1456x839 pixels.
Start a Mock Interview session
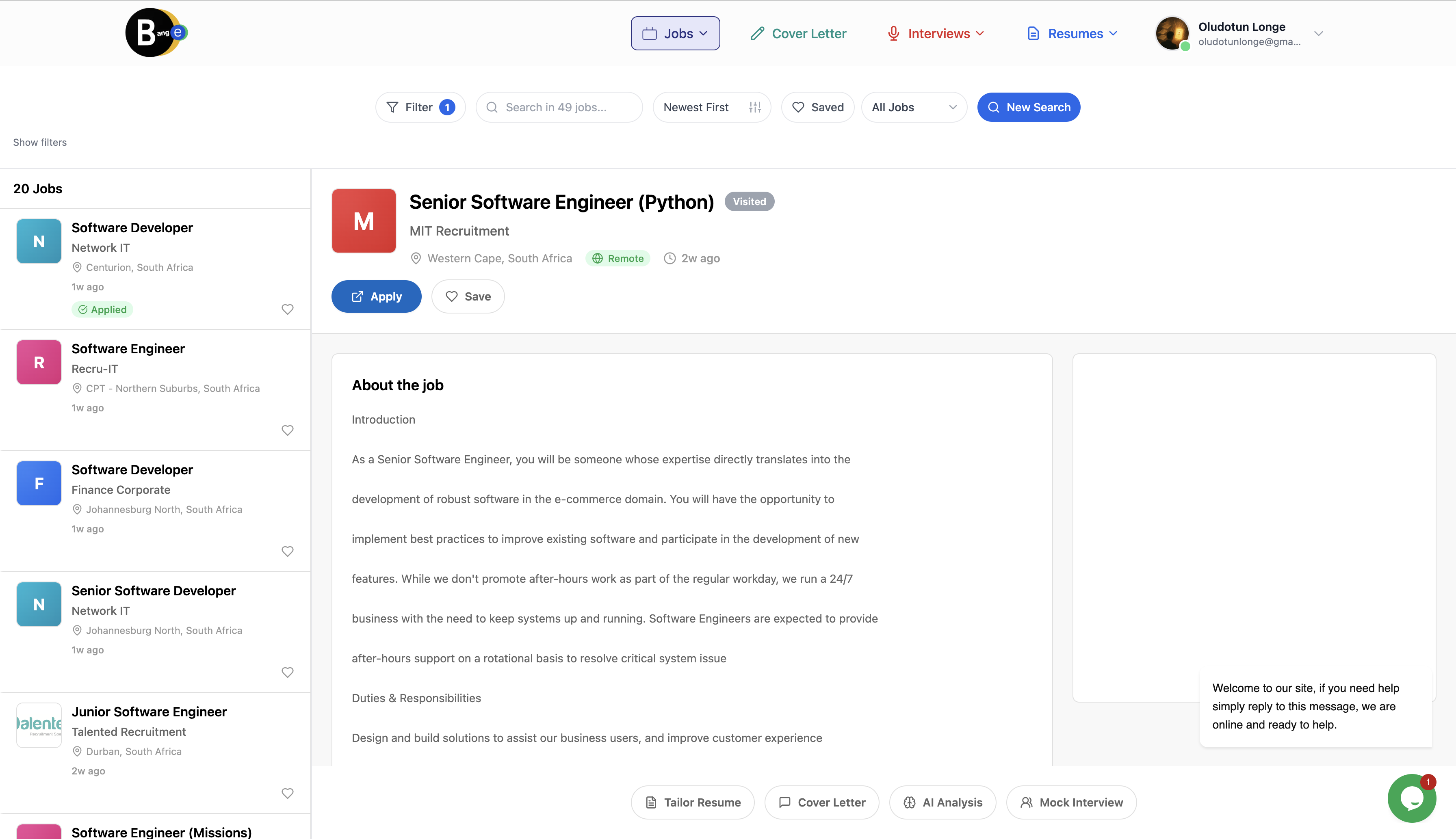(x=1072, y=802)
